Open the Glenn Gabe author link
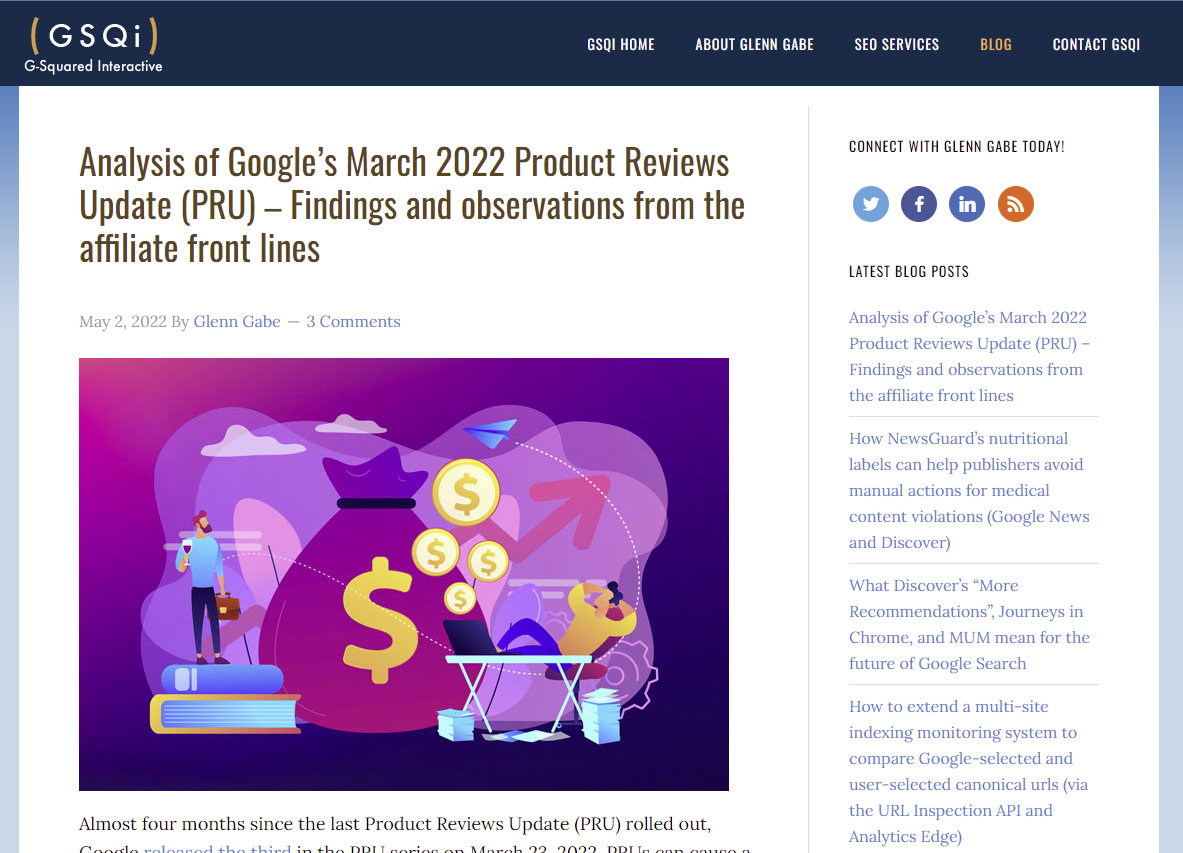 pos(237,321)
